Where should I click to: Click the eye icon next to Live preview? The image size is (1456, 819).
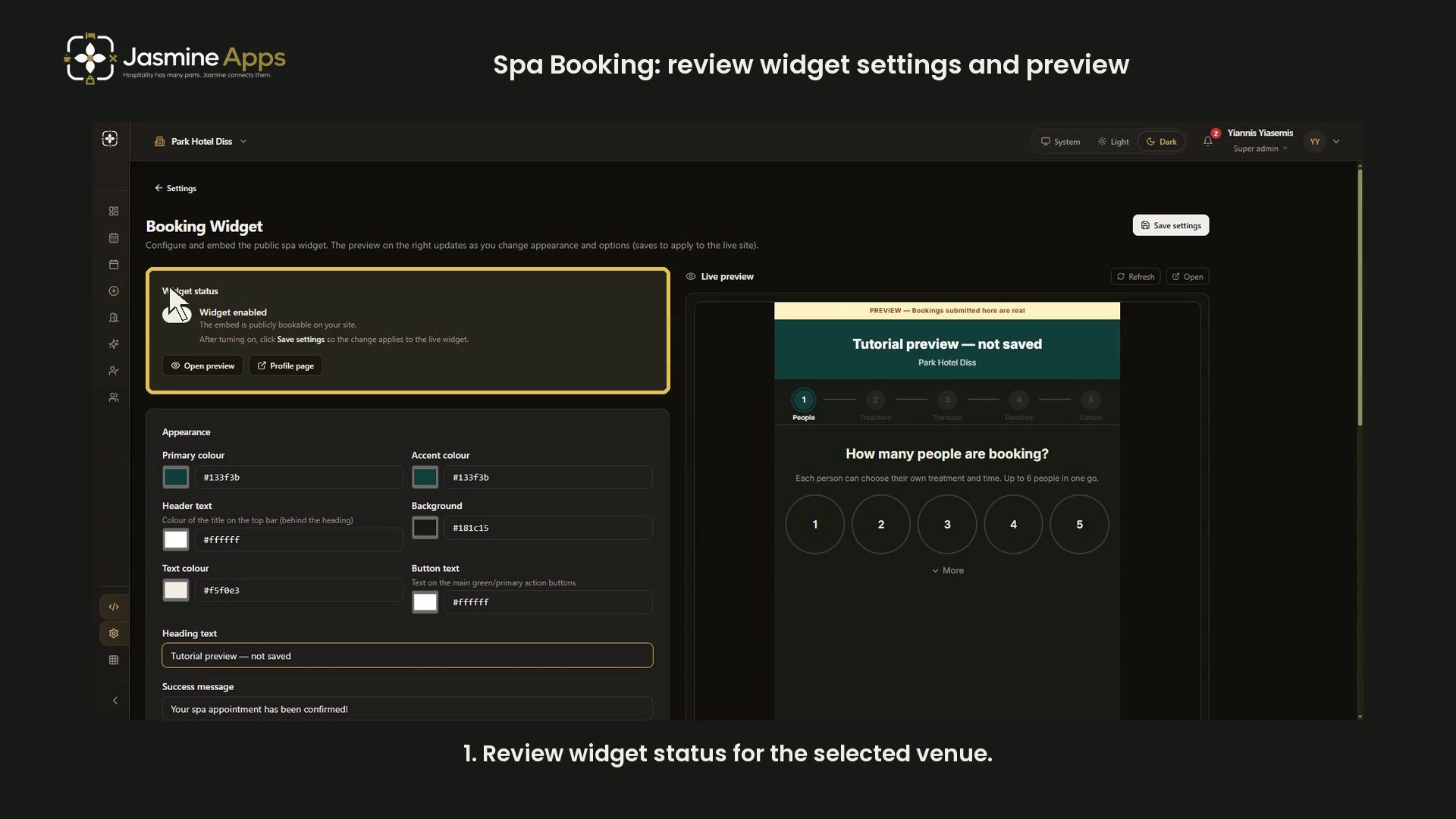click(691, 277)
